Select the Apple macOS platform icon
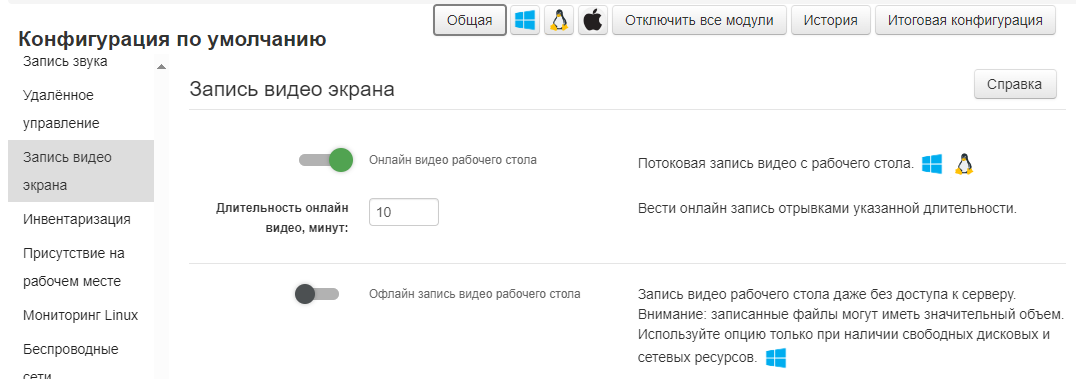 coord(593,21)
